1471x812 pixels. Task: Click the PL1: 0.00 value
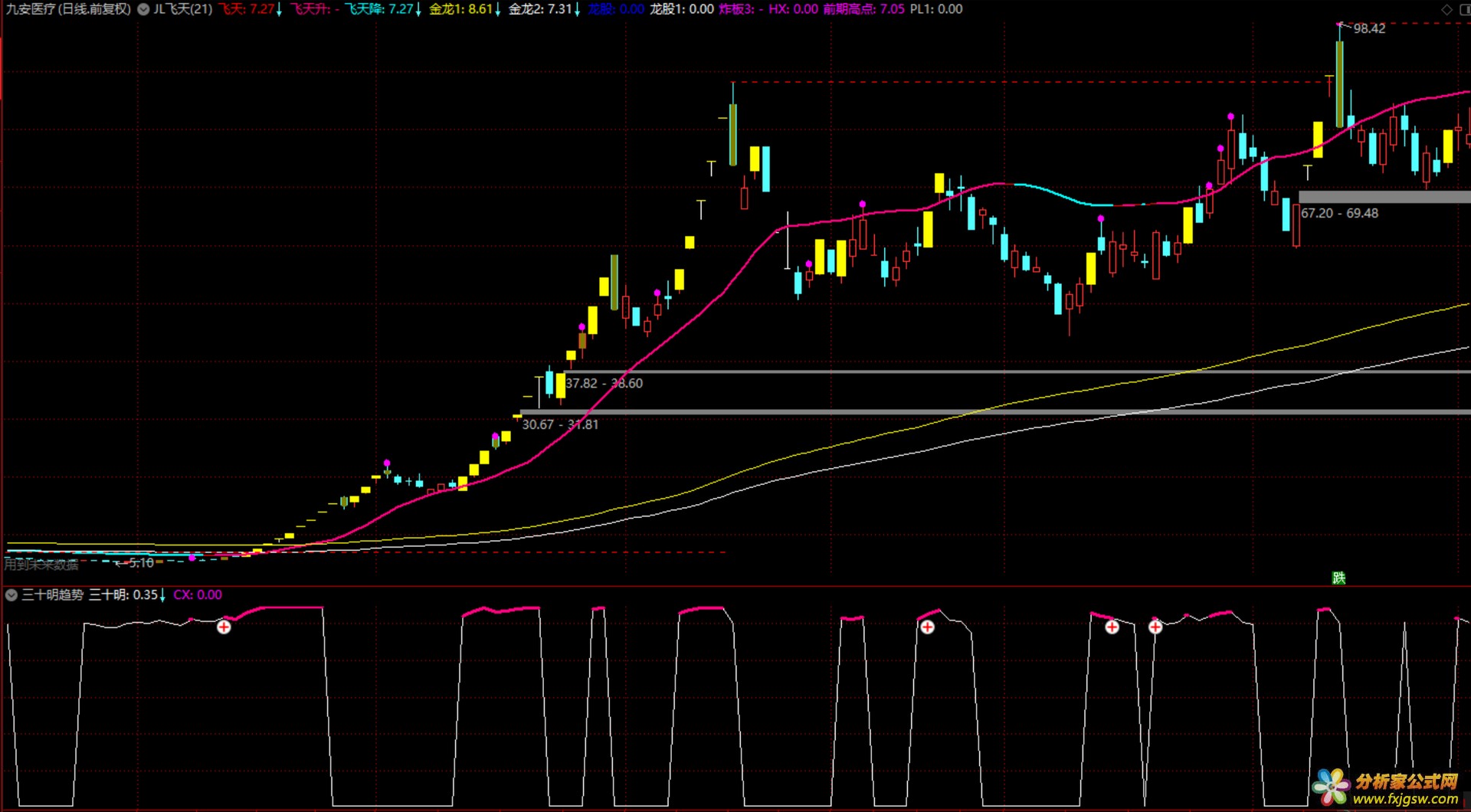tap(936, 9)
